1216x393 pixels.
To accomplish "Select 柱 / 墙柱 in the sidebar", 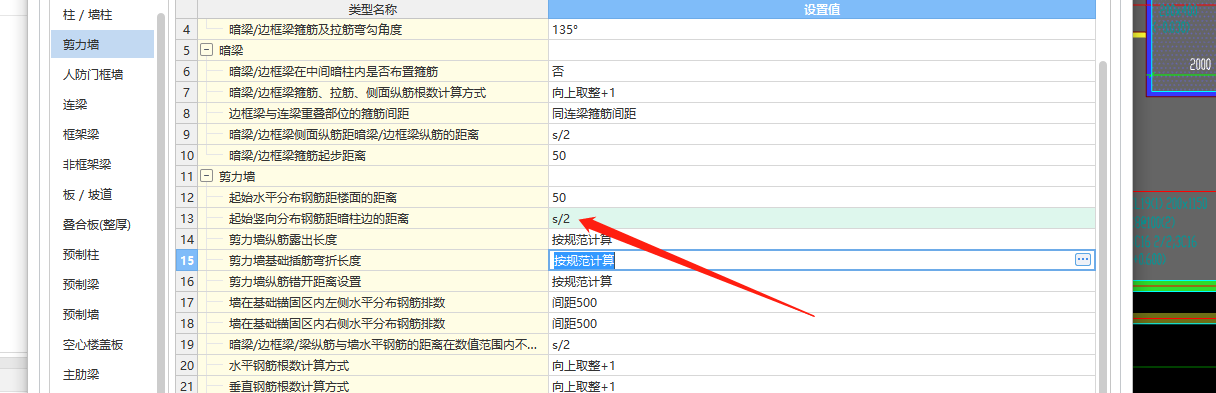I will click(87, 14).
